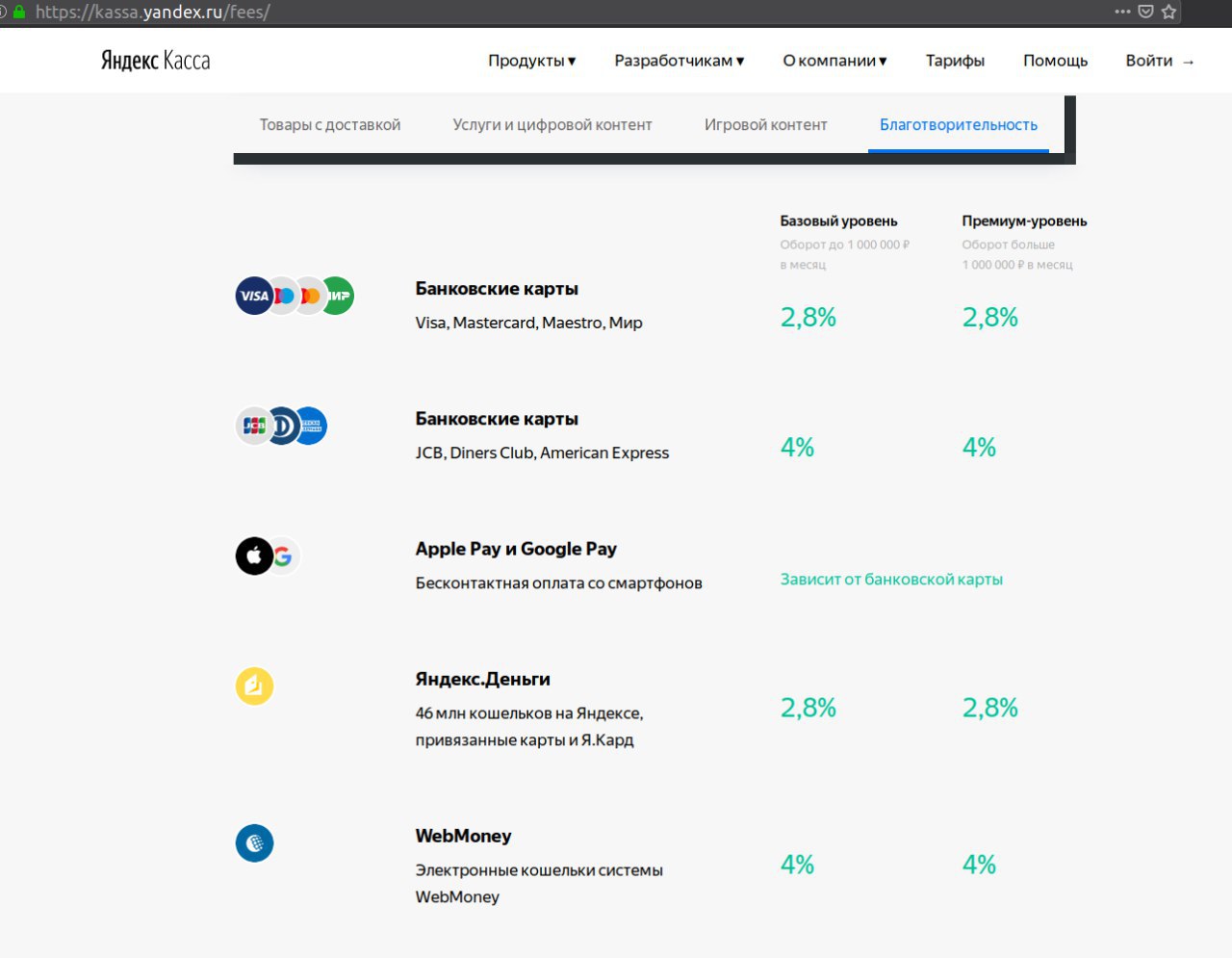
Task: Open the Тарифы page
Action: (x=955, y=61)
